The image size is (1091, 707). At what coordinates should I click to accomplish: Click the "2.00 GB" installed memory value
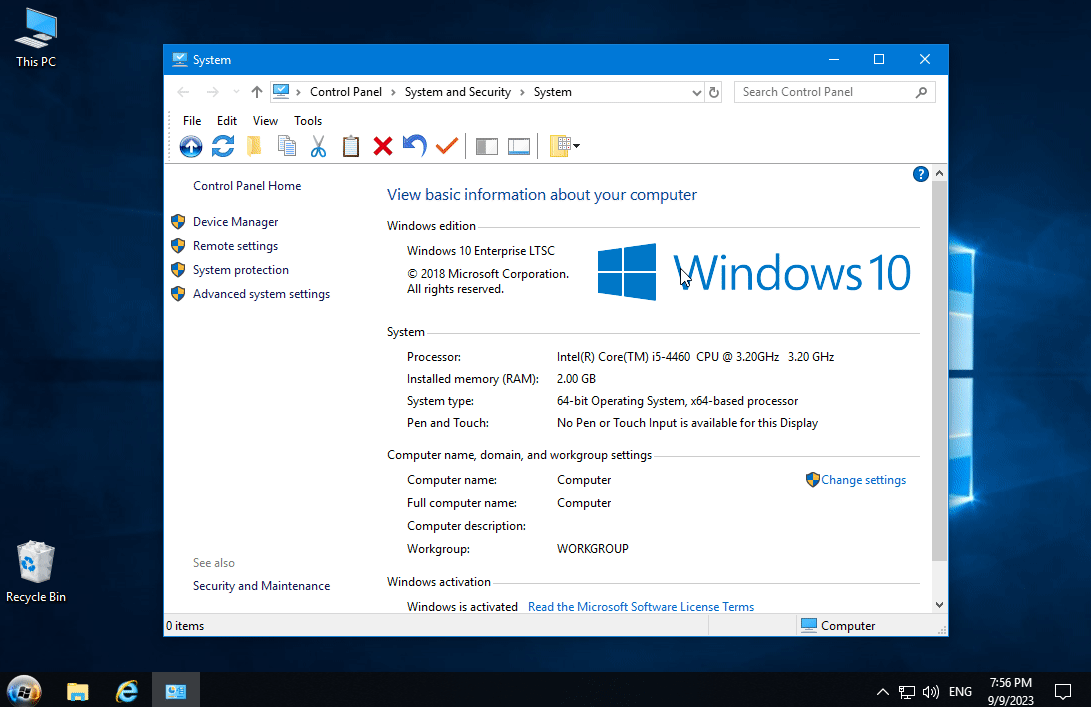coord(576,379)
